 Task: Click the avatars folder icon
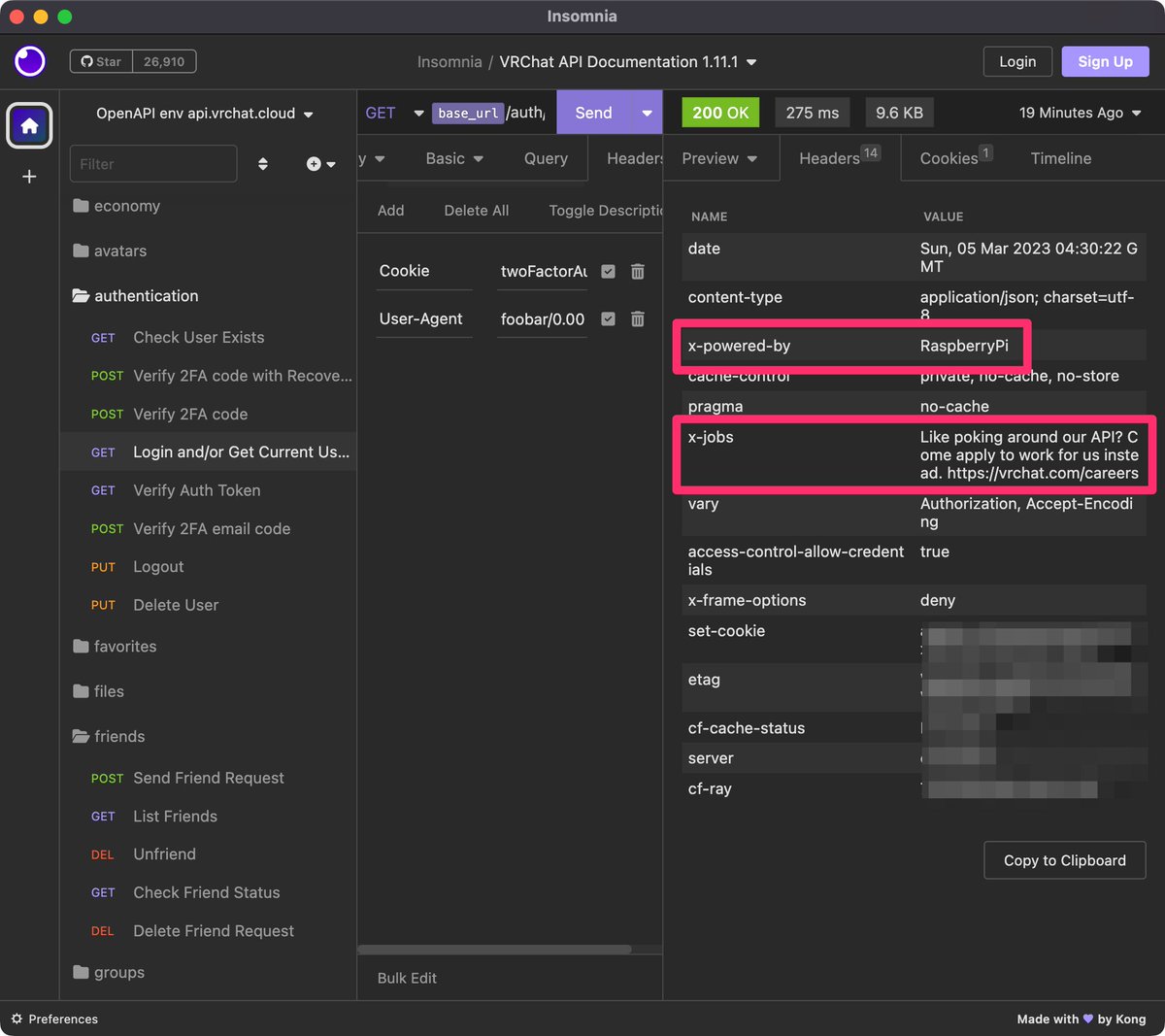(x=81, y=251)
